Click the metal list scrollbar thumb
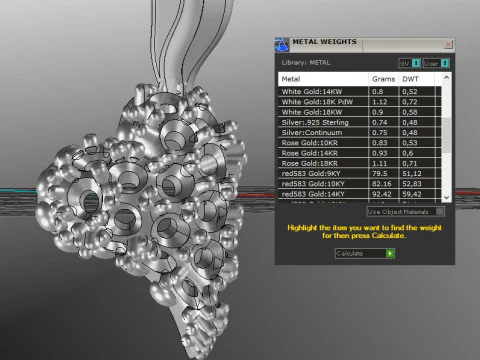The image size is (480, 360). (x=447, y=135)
